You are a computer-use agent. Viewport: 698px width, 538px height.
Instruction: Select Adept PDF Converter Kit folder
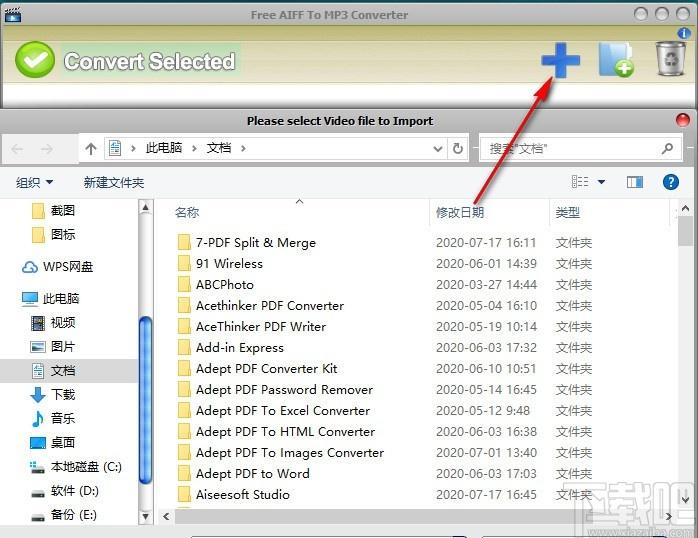[267, 368]
